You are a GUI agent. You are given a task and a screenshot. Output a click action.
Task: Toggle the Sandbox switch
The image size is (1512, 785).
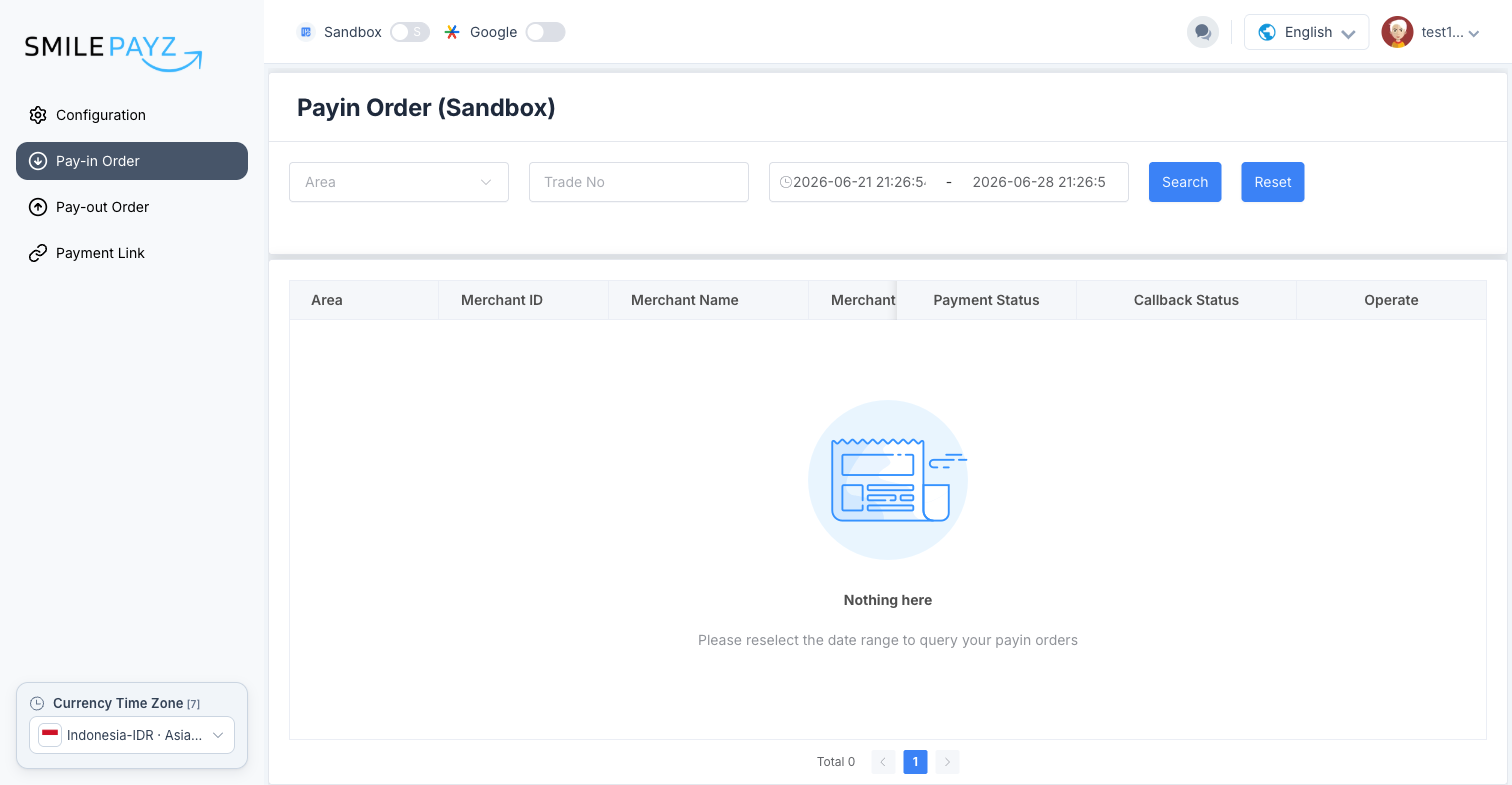tap(410, 32)
